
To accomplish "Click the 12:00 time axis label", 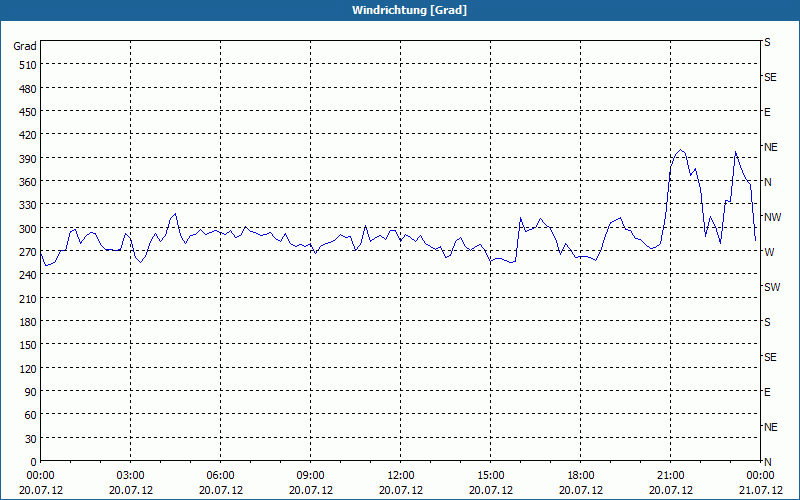I will pos(401,476).
